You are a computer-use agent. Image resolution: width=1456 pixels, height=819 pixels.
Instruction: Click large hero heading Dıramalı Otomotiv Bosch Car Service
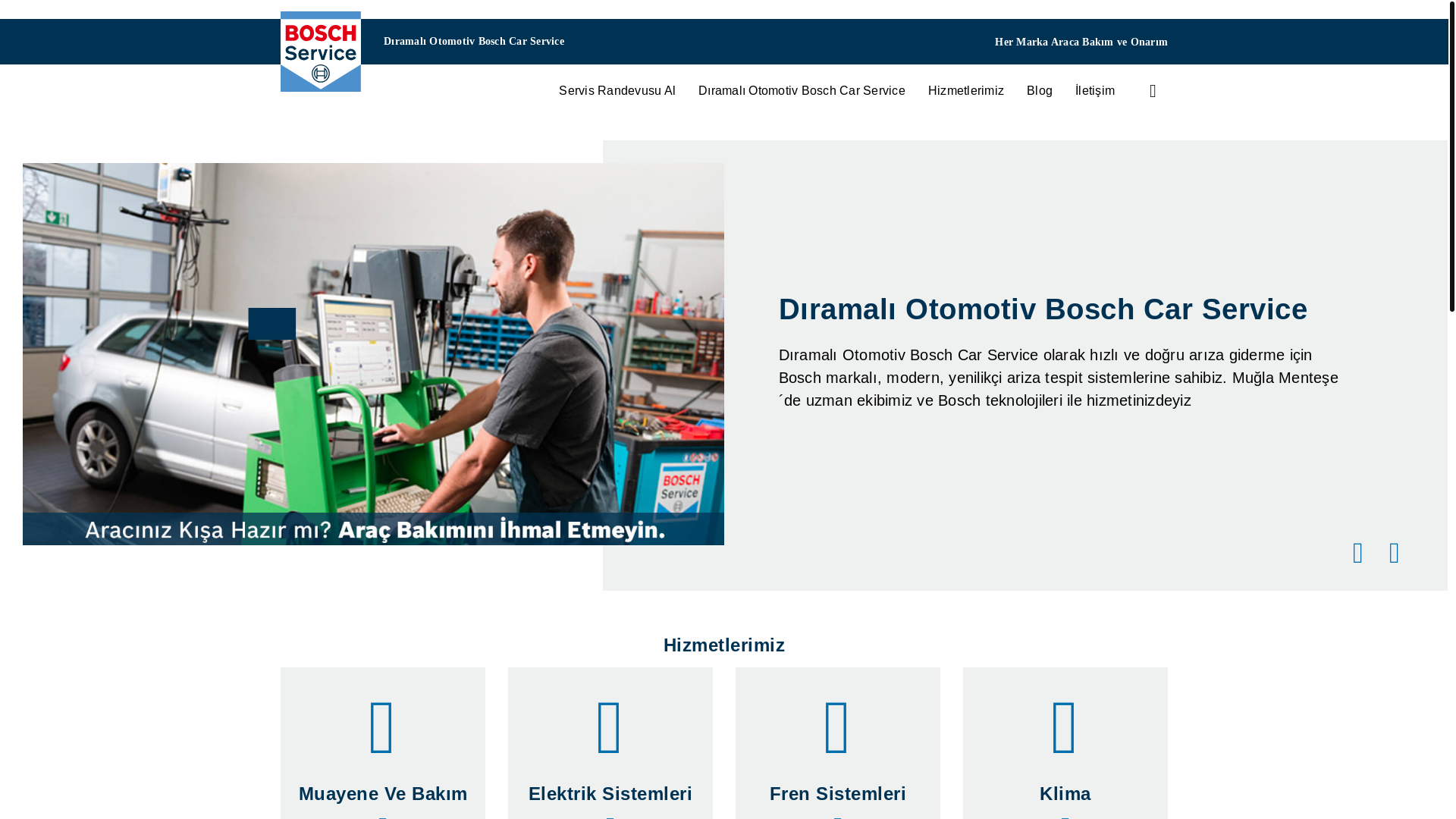click(1043, 309)
